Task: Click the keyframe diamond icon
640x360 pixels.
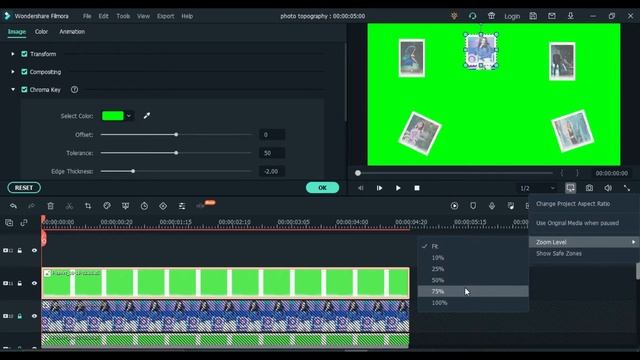Action: 163,206
